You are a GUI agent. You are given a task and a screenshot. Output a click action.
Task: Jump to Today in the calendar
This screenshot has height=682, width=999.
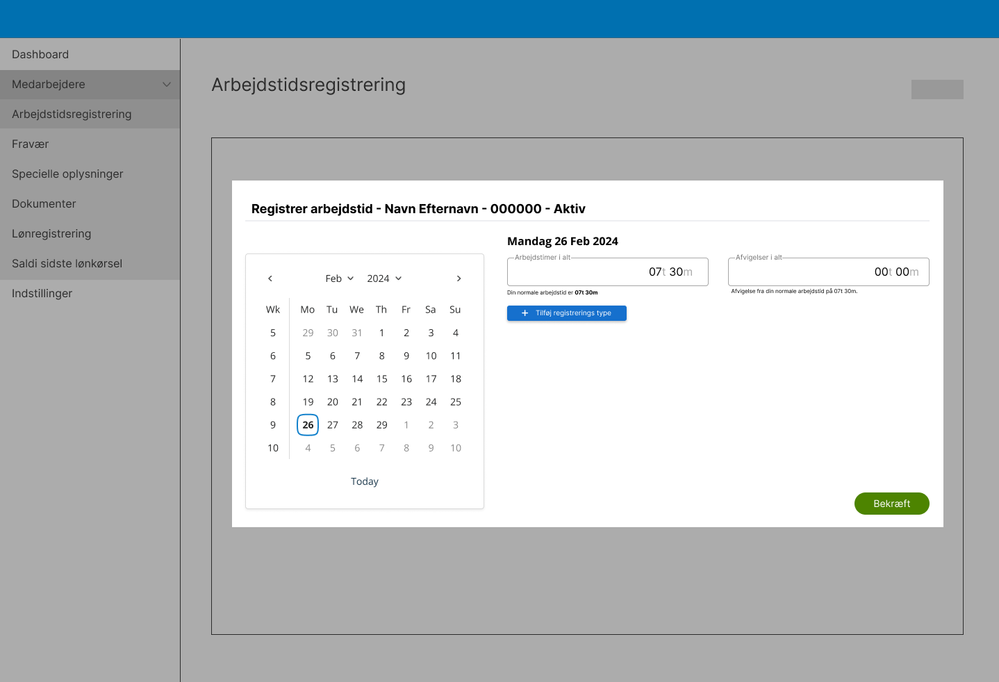coord(364,481)
